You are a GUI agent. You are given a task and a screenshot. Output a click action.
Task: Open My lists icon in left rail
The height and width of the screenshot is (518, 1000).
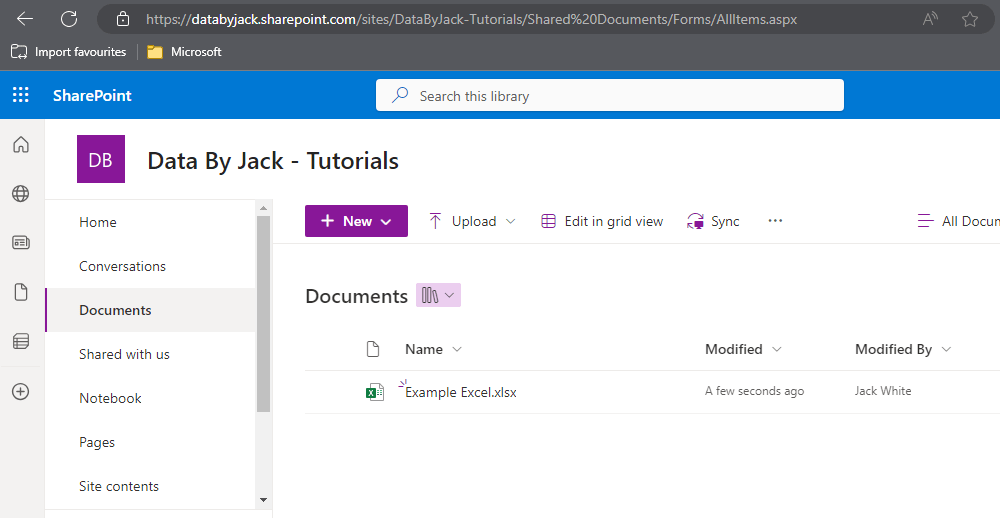[20, 342]
